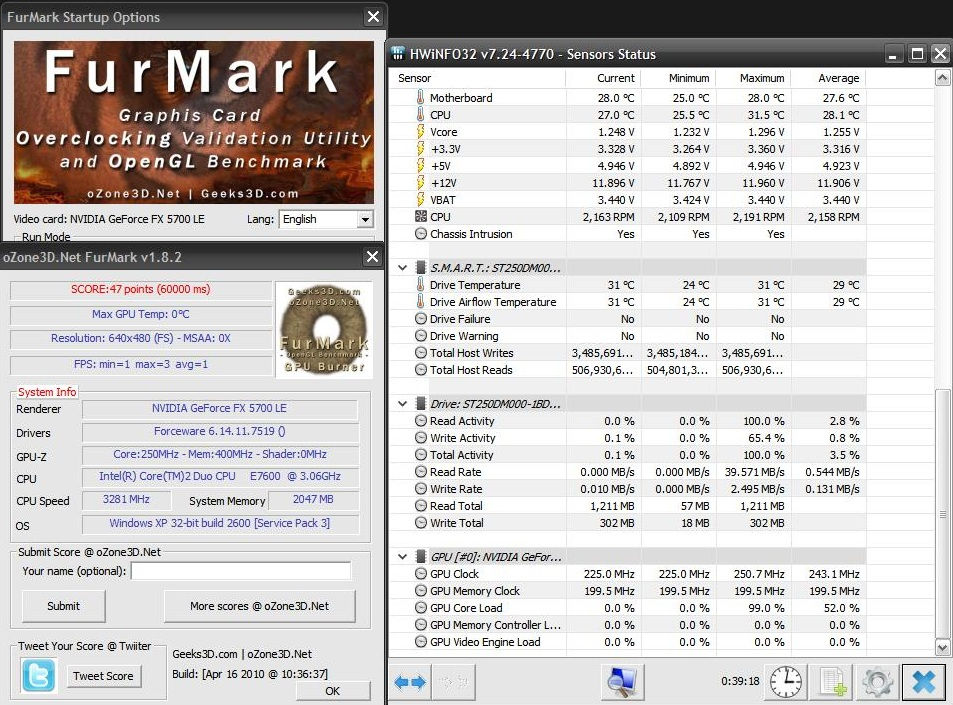Click the HWiNFO log file icon
Viewport: 953px width, 705px height.
pos(831,682)
